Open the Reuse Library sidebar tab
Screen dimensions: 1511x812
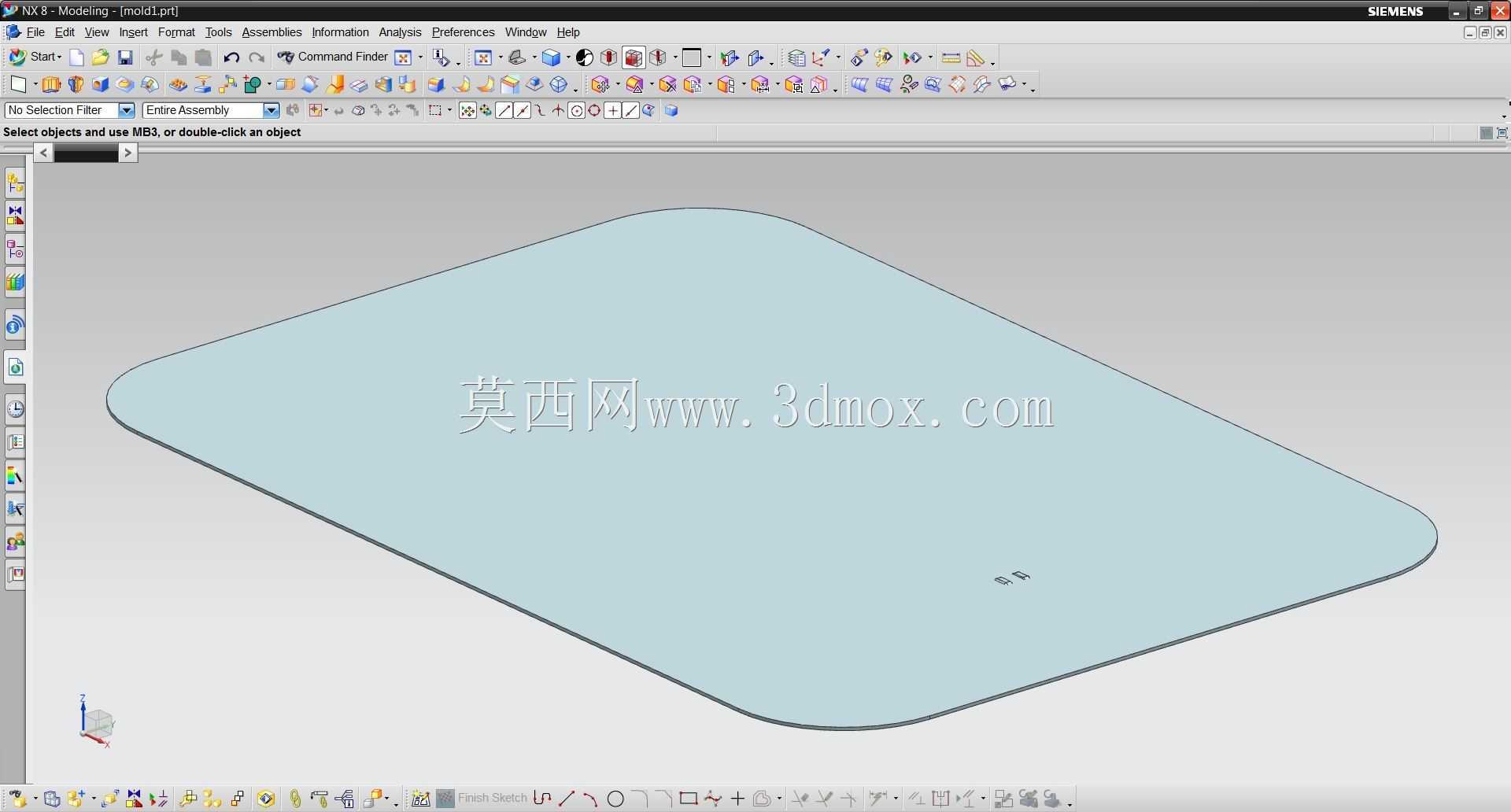(x=15, y=282)
